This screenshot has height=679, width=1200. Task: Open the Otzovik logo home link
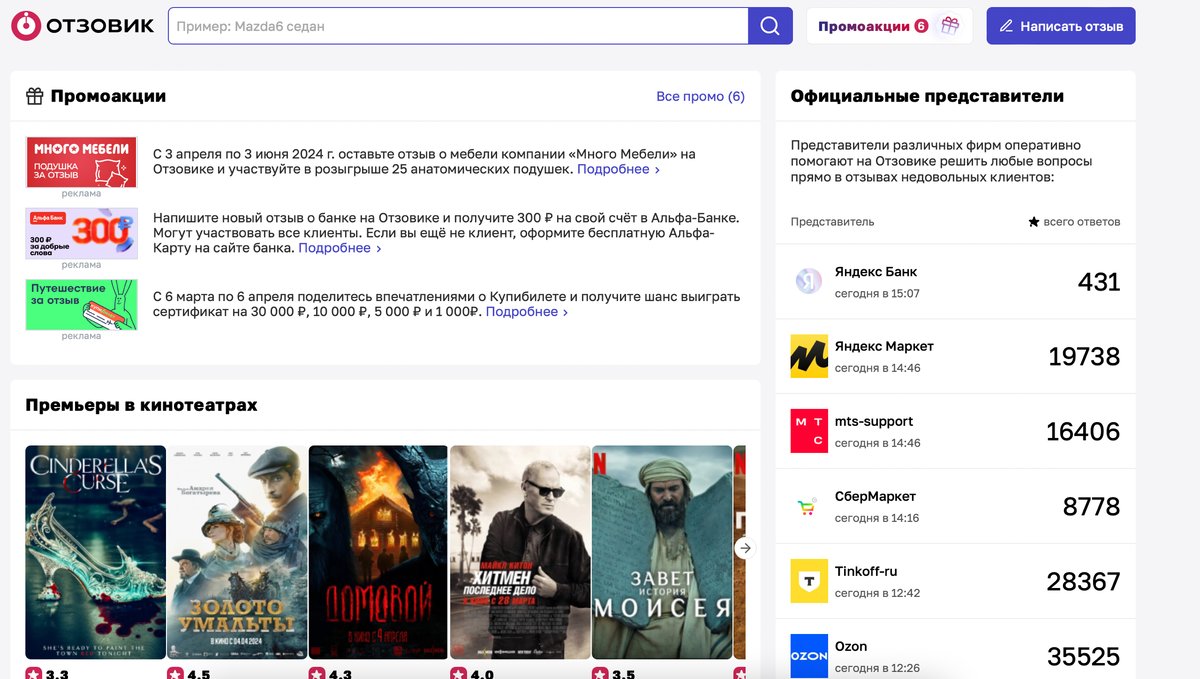83,26
